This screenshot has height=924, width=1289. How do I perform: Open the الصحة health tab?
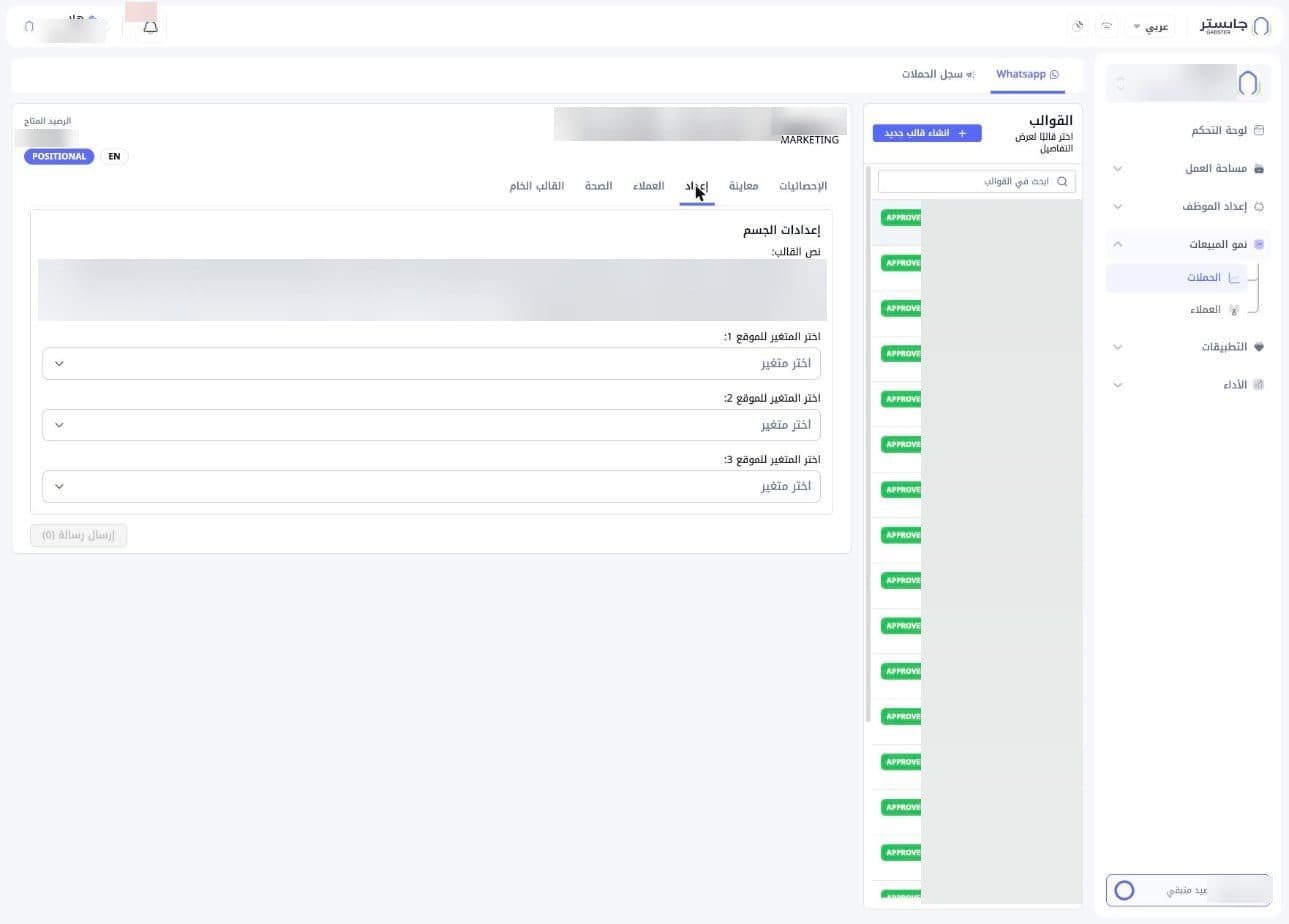pyautogui.click(x=598, y=186)
